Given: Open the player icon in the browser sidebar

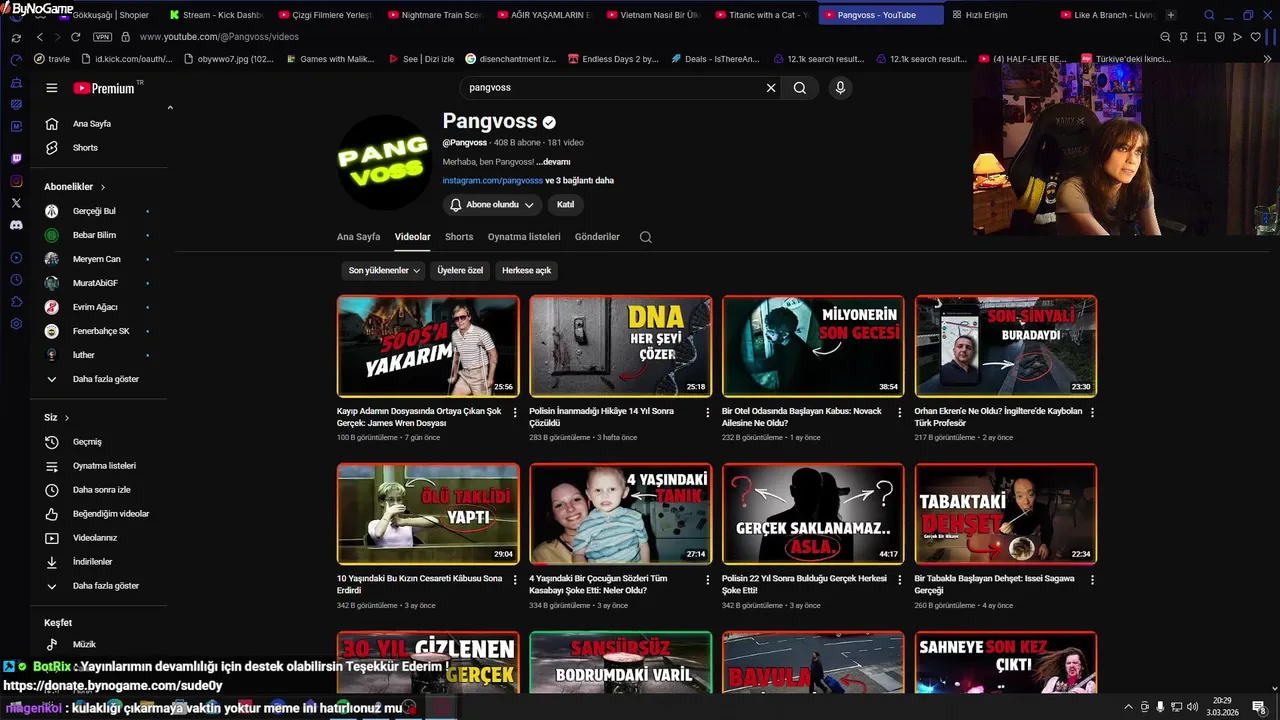Looking at the screenshot, I should coord(16,258).
